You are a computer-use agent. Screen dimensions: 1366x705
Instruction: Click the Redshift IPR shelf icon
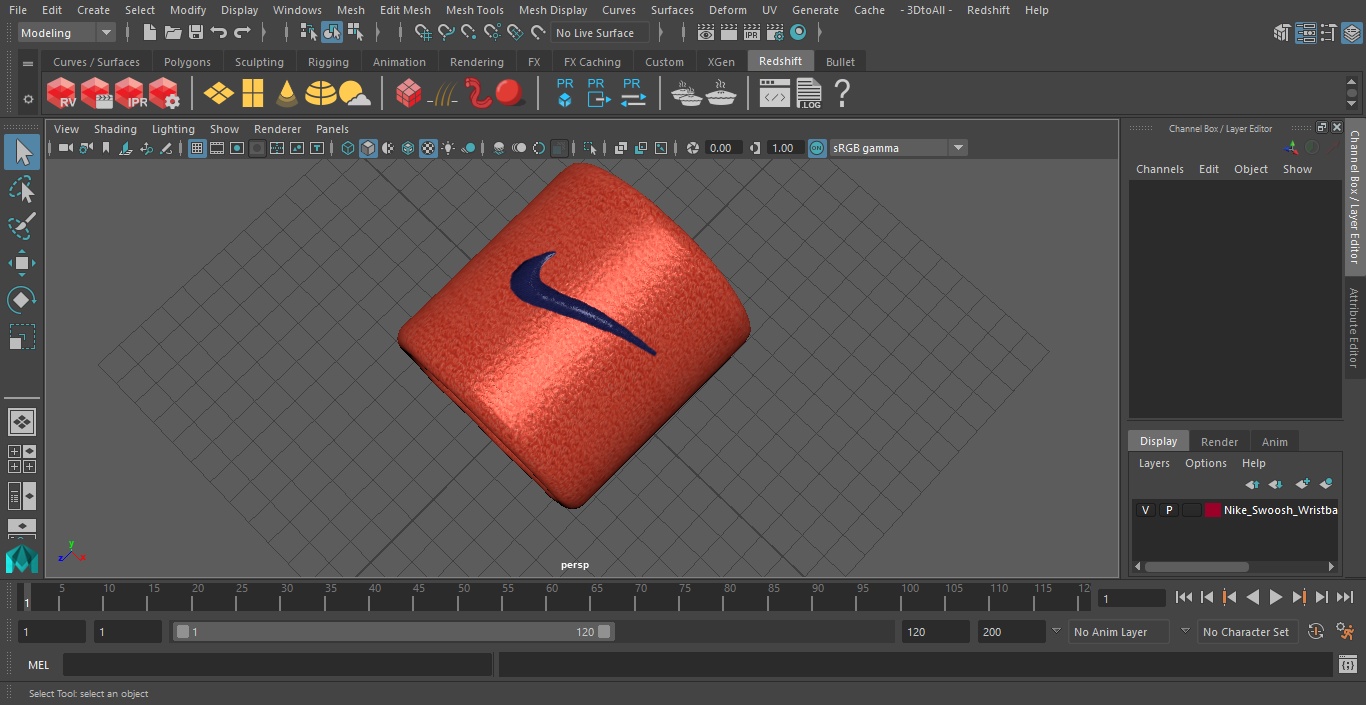[130, 94]
